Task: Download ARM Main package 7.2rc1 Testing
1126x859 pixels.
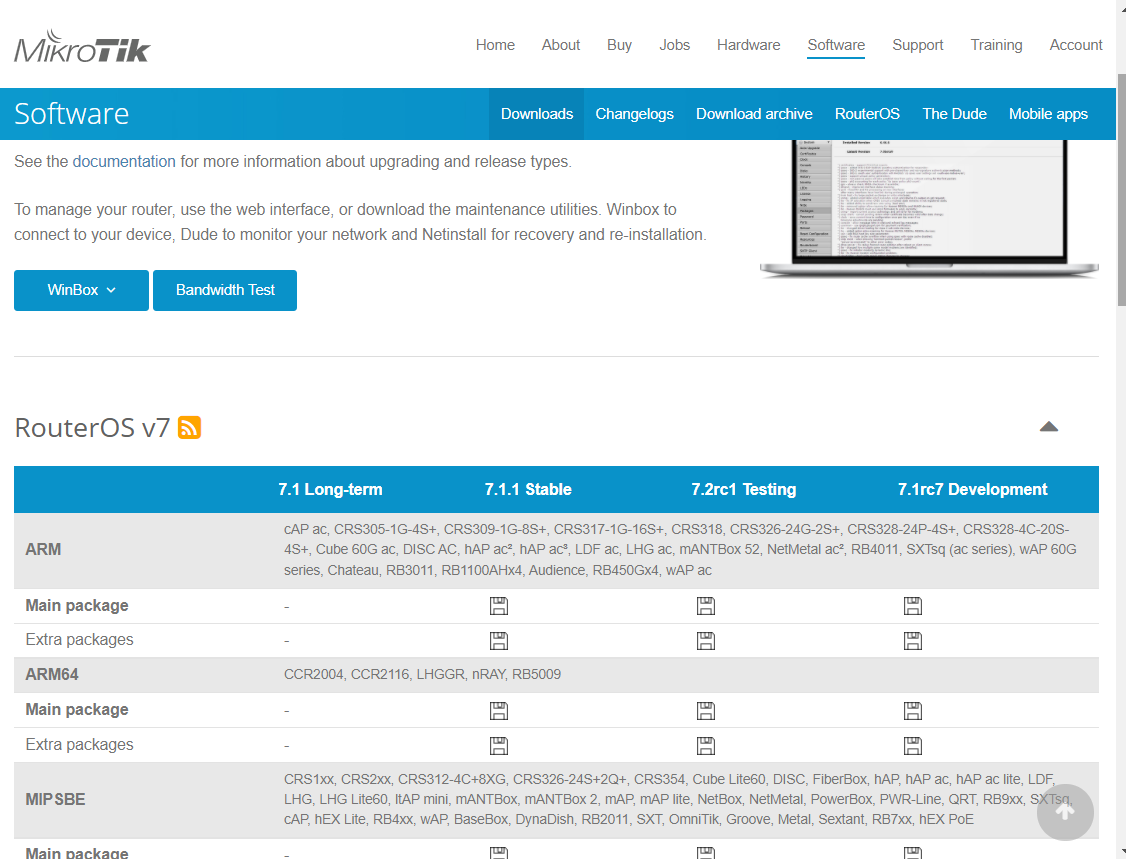Action: [706, 606]
